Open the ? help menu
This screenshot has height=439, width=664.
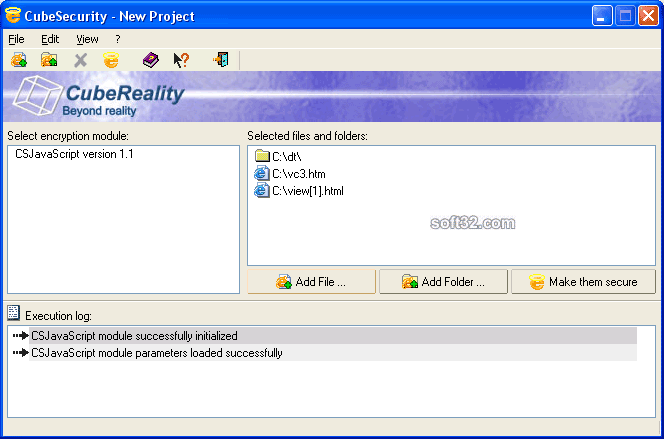coord(118,39)
